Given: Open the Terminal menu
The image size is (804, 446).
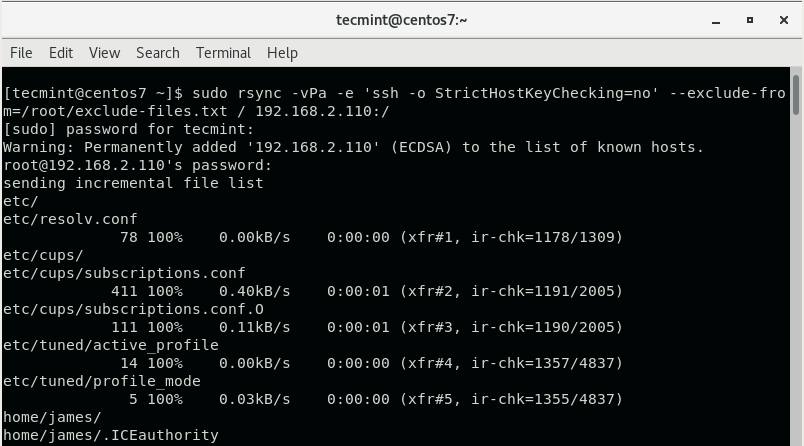Looking at the screenshot, I should (223, 53).
